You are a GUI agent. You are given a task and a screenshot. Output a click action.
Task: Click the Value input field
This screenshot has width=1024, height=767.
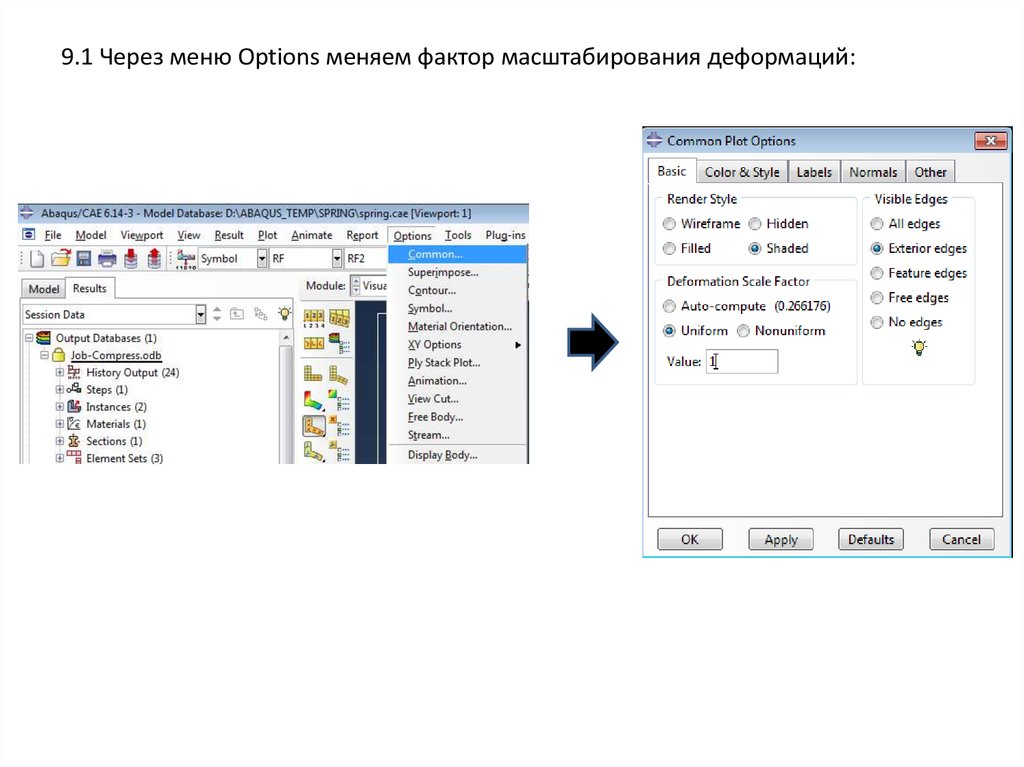(x=742, y=361)
